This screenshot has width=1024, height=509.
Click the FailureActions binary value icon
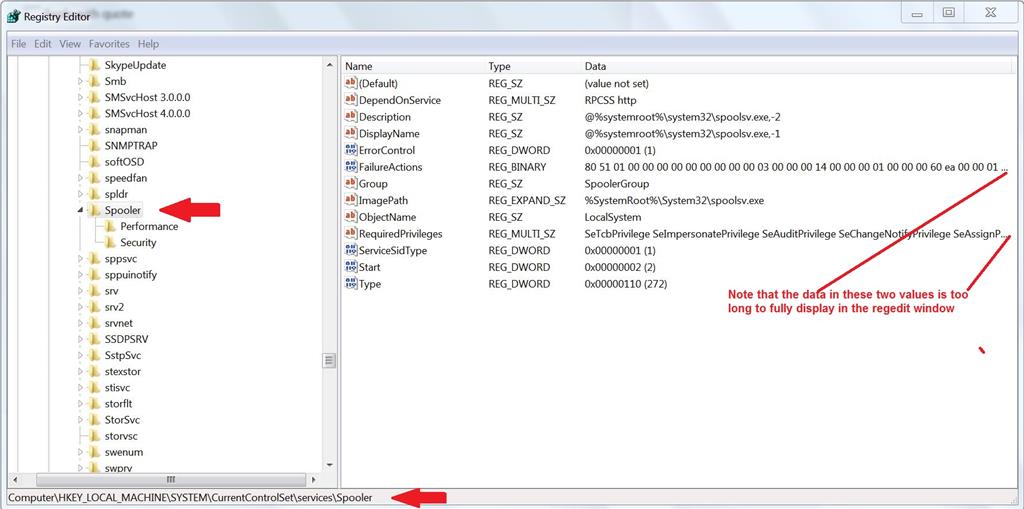point(351,167)
